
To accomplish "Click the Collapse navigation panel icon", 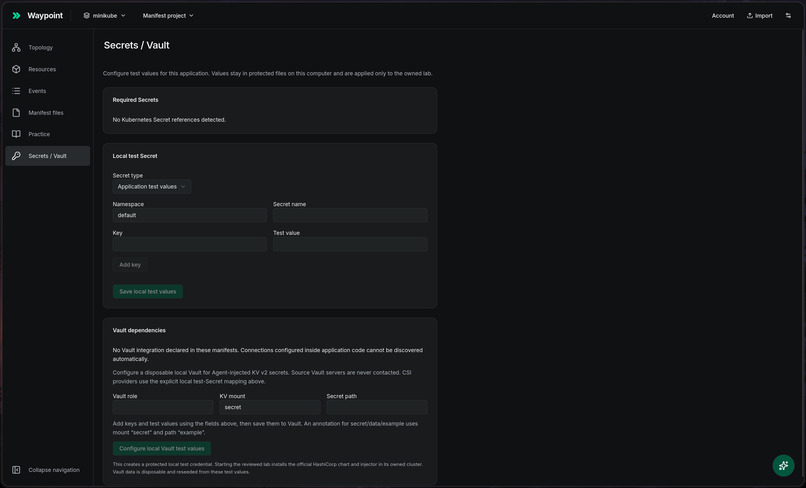I will [x=16, y=469].
